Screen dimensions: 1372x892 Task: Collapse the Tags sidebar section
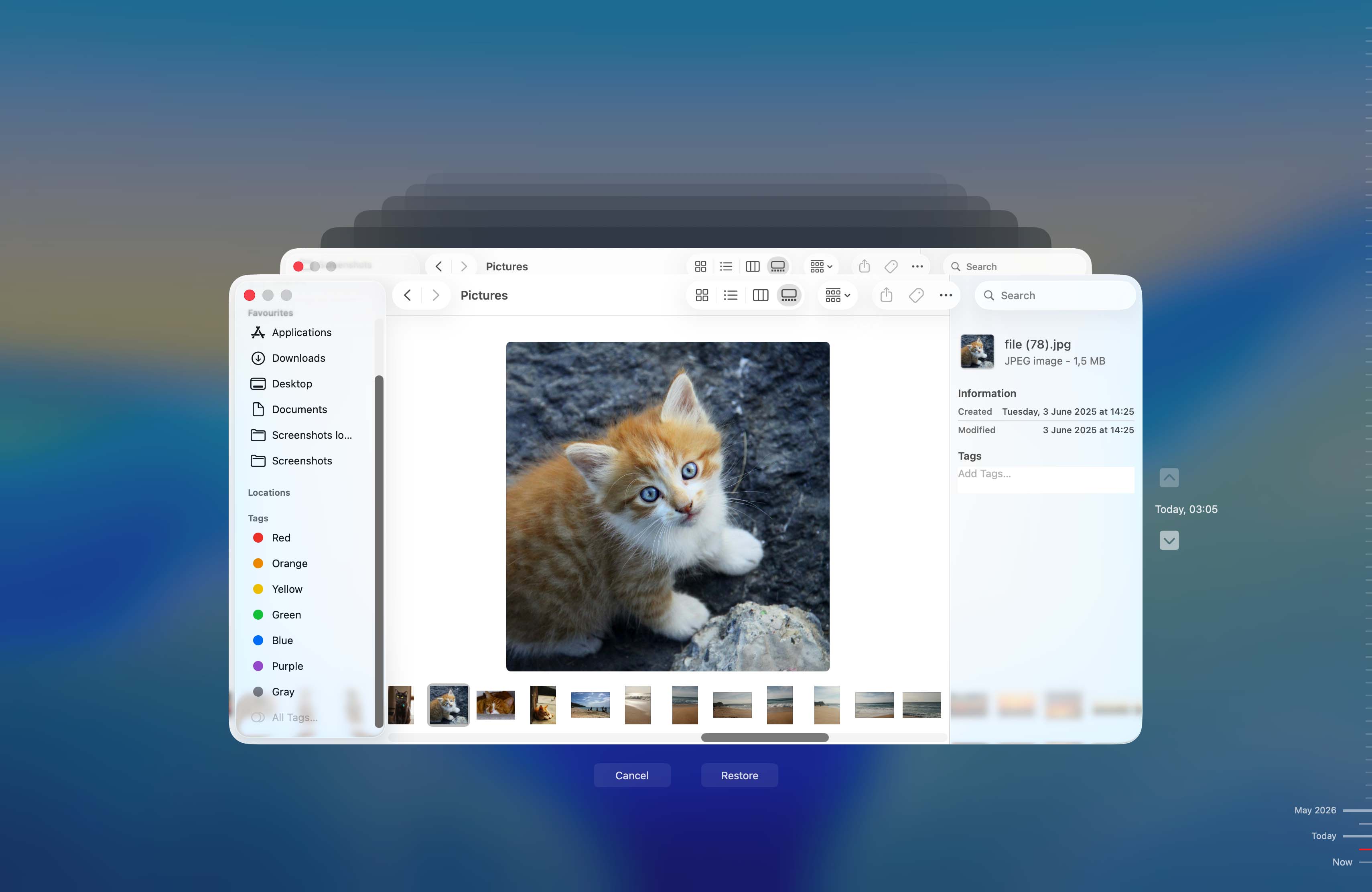(258, 519)
